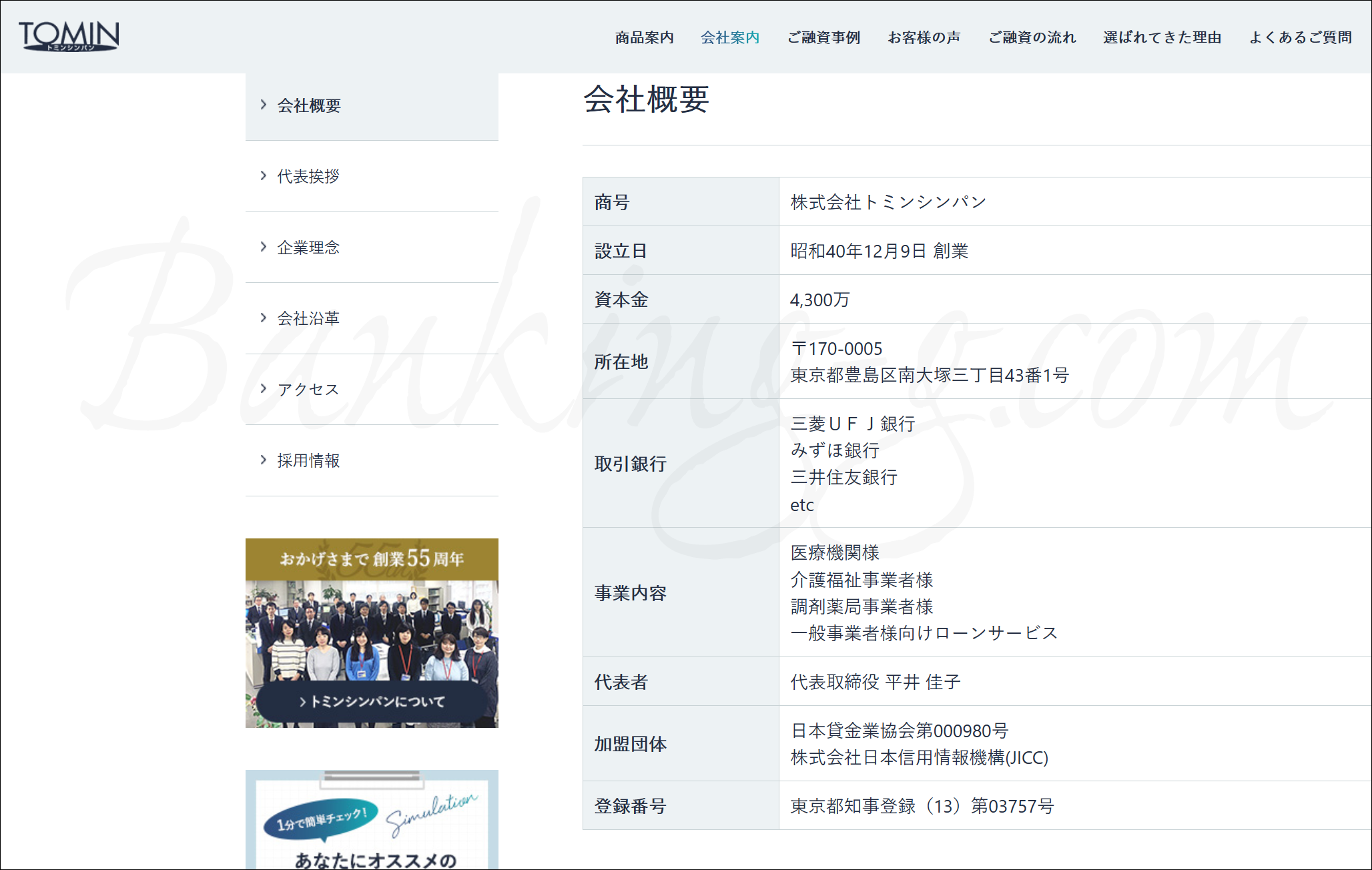Screen dimensions: 1372x870
Task: Select ご融資の流れ in the header menu
Action: [x=1032, y=37]
